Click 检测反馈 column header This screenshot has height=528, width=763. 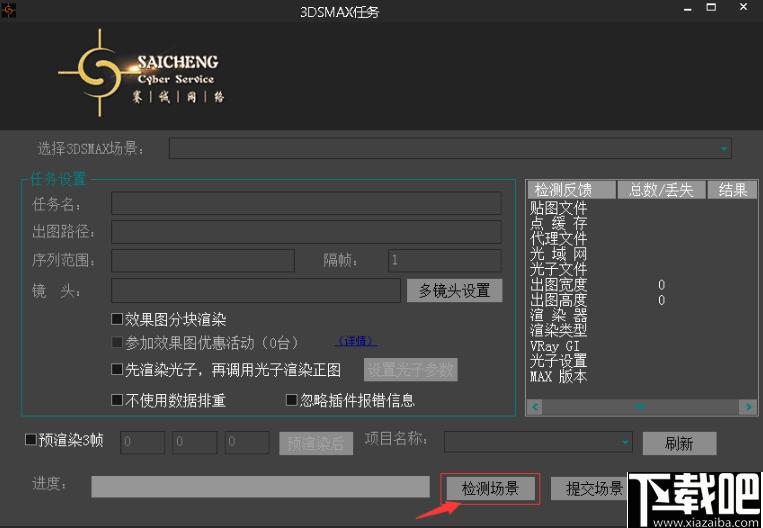coord(562,190)
